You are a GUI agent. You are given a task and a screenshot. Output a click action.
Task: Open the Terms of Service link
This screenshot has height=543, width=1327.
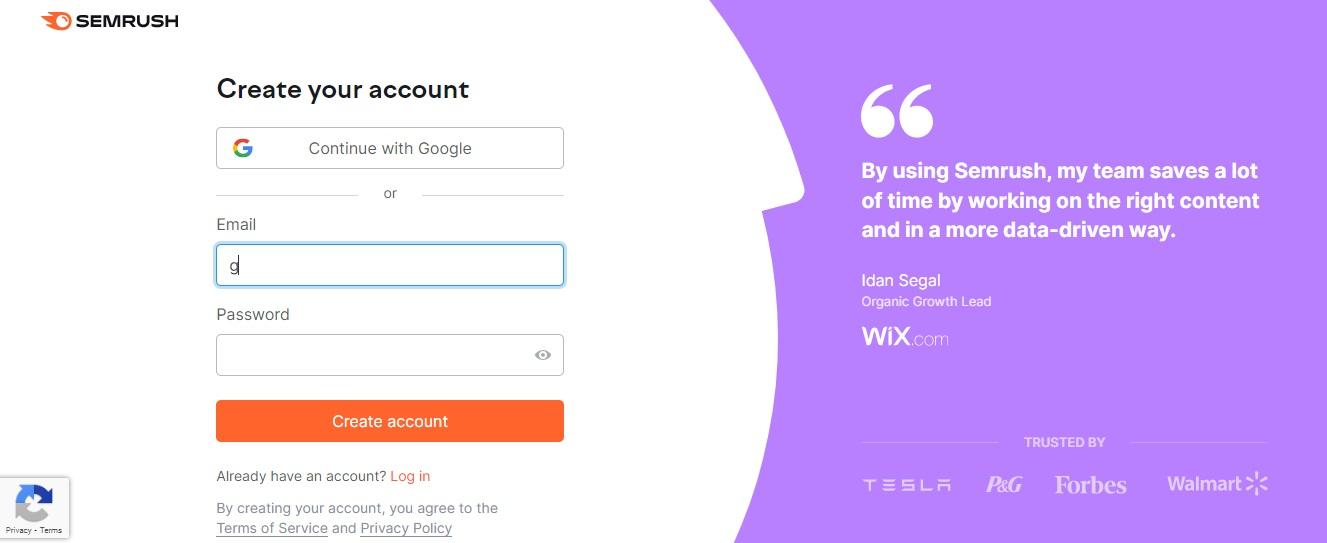click(x=272, y=528)
